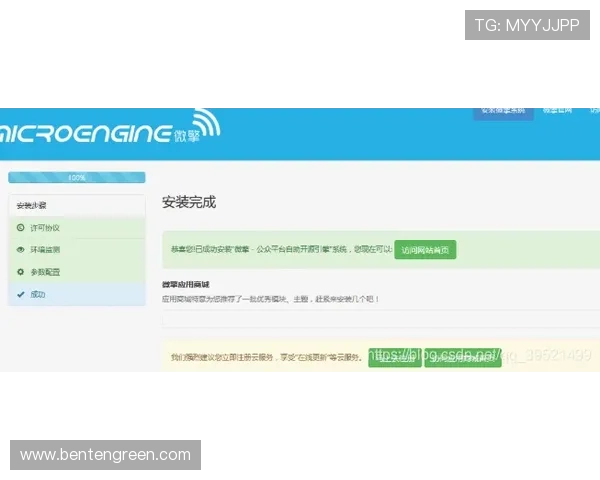
Task: Click the 微擎应用商城 bold heading
Action: pyautogui.click(x=186, y=284)
